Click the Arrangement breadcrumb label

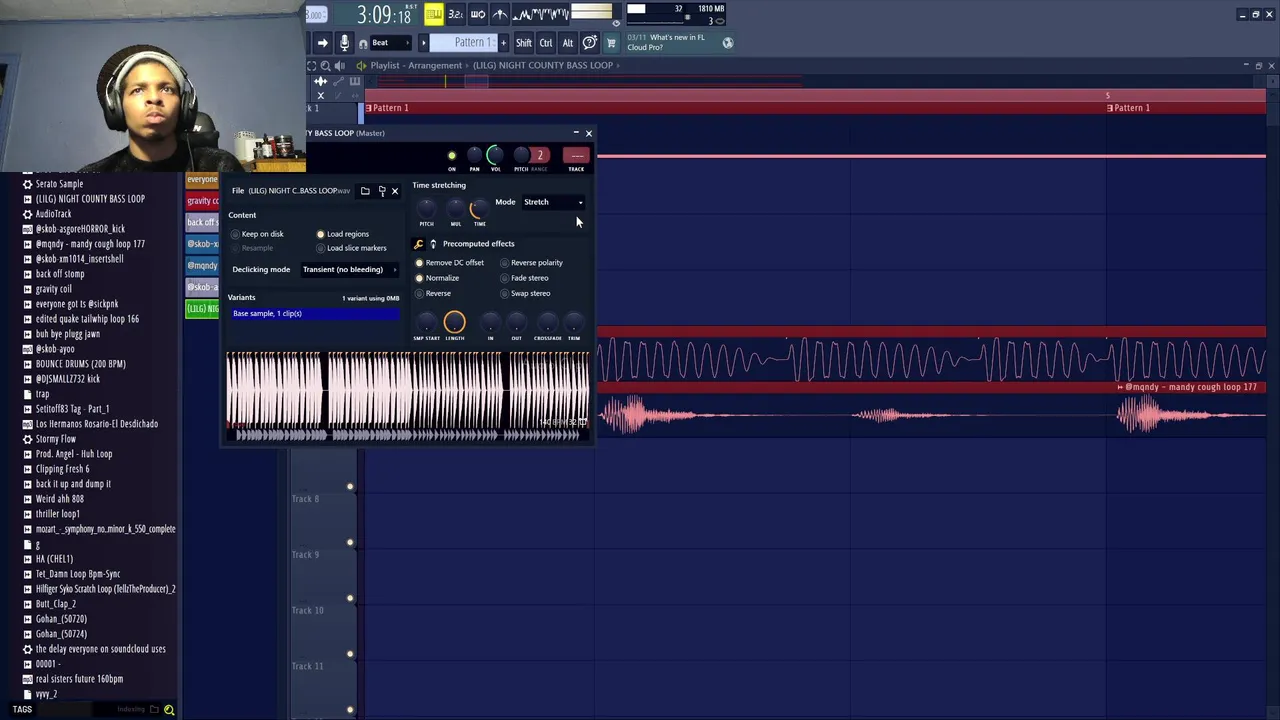[435, 65]
